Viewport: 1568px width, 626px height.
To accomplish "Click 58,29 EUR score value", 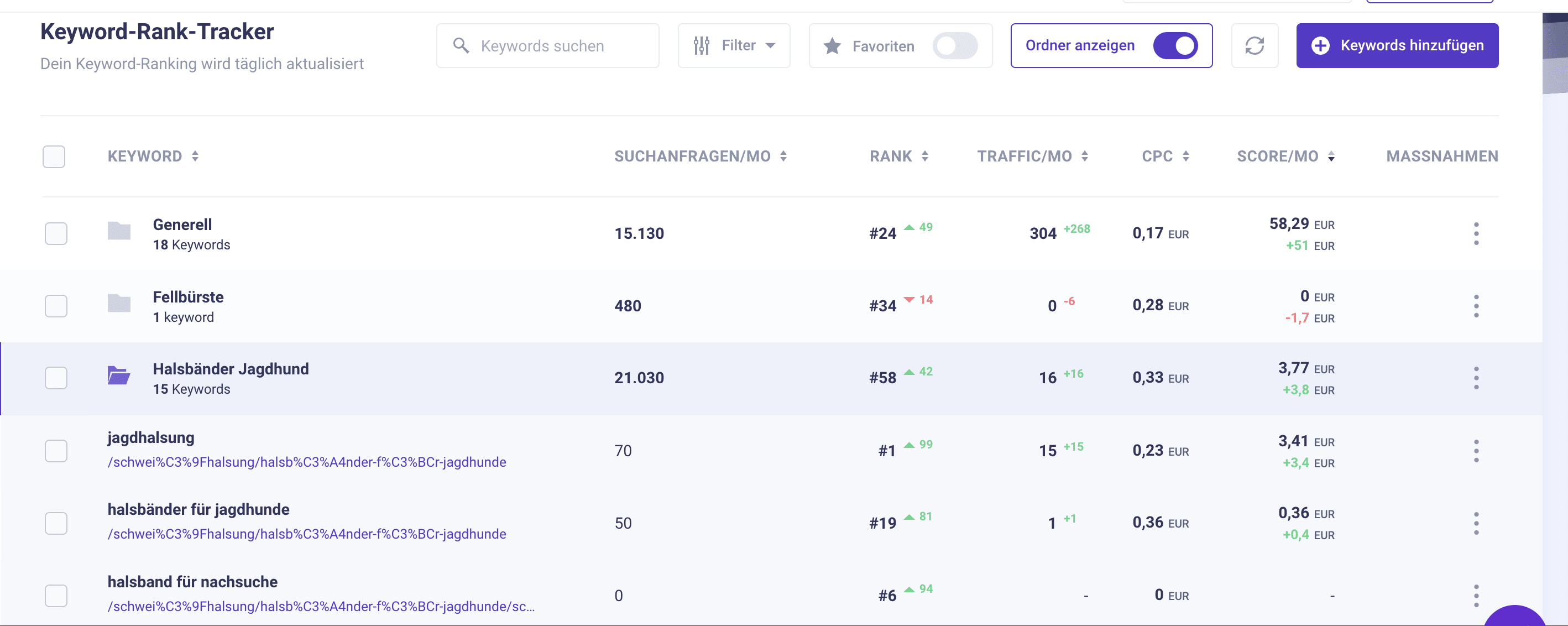I will [1302, 224].
